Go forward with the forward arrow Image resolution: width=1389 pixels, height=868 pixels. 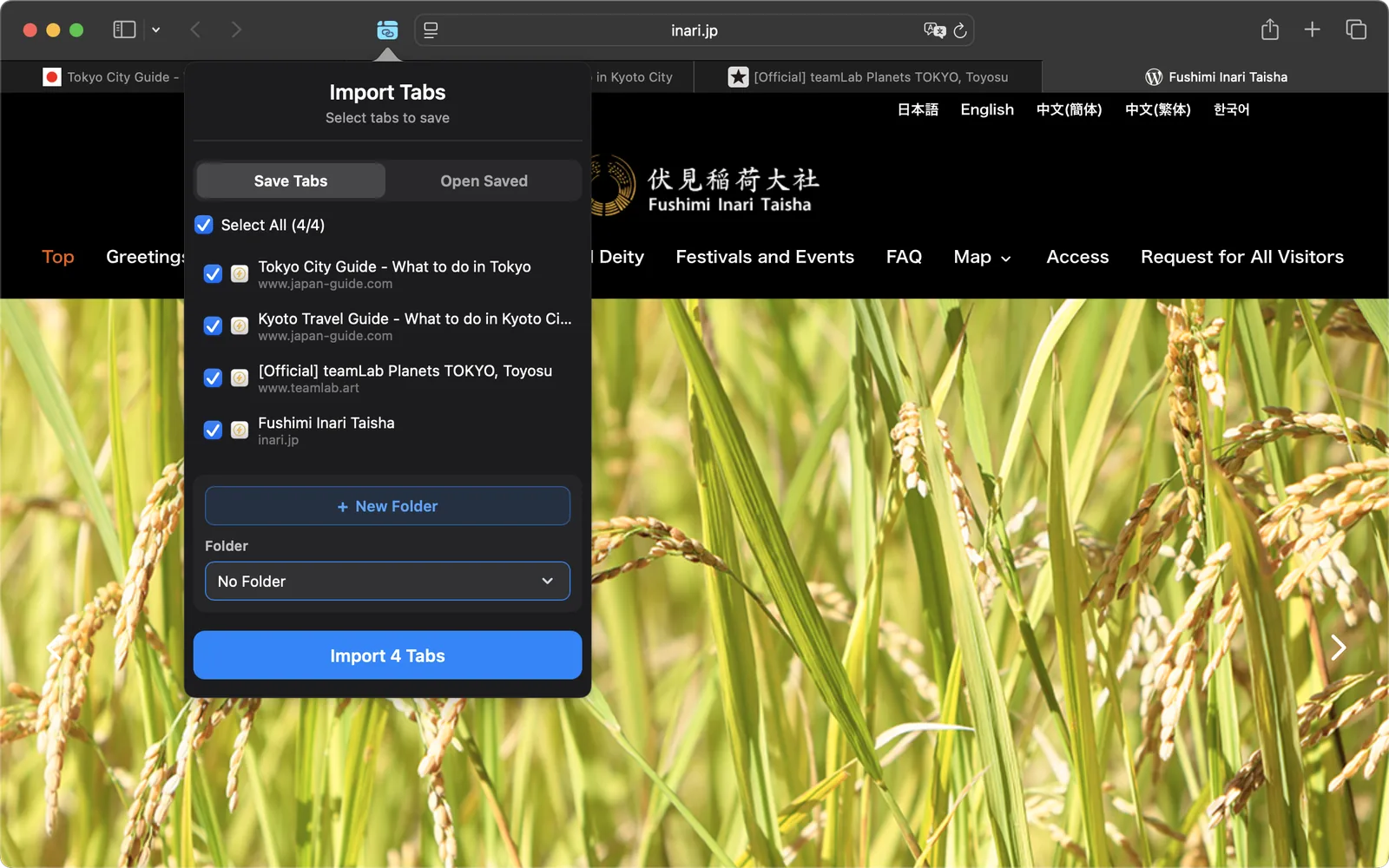point(236,30)
